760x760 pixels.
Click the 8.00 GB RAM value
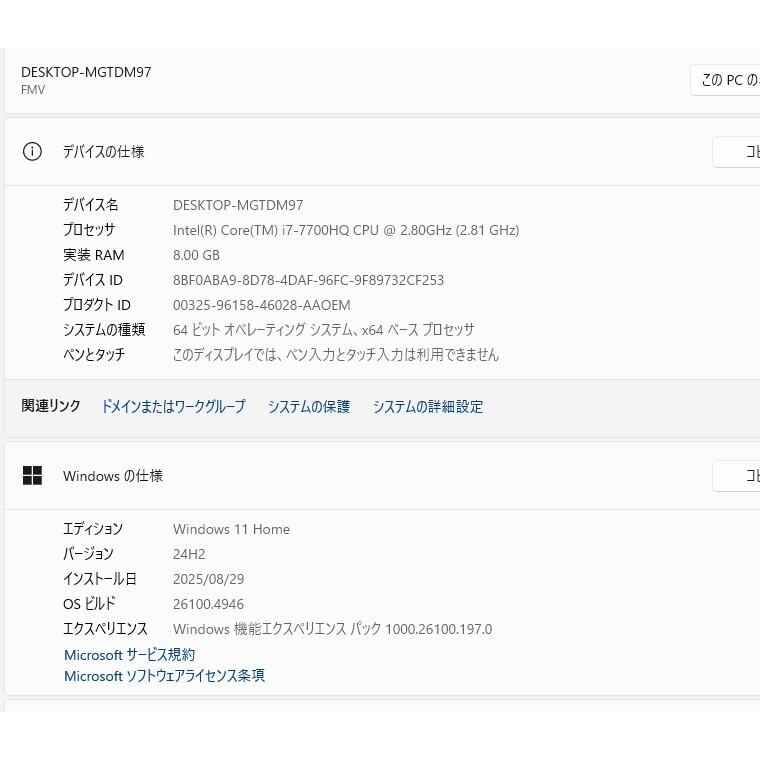[196, 255]
